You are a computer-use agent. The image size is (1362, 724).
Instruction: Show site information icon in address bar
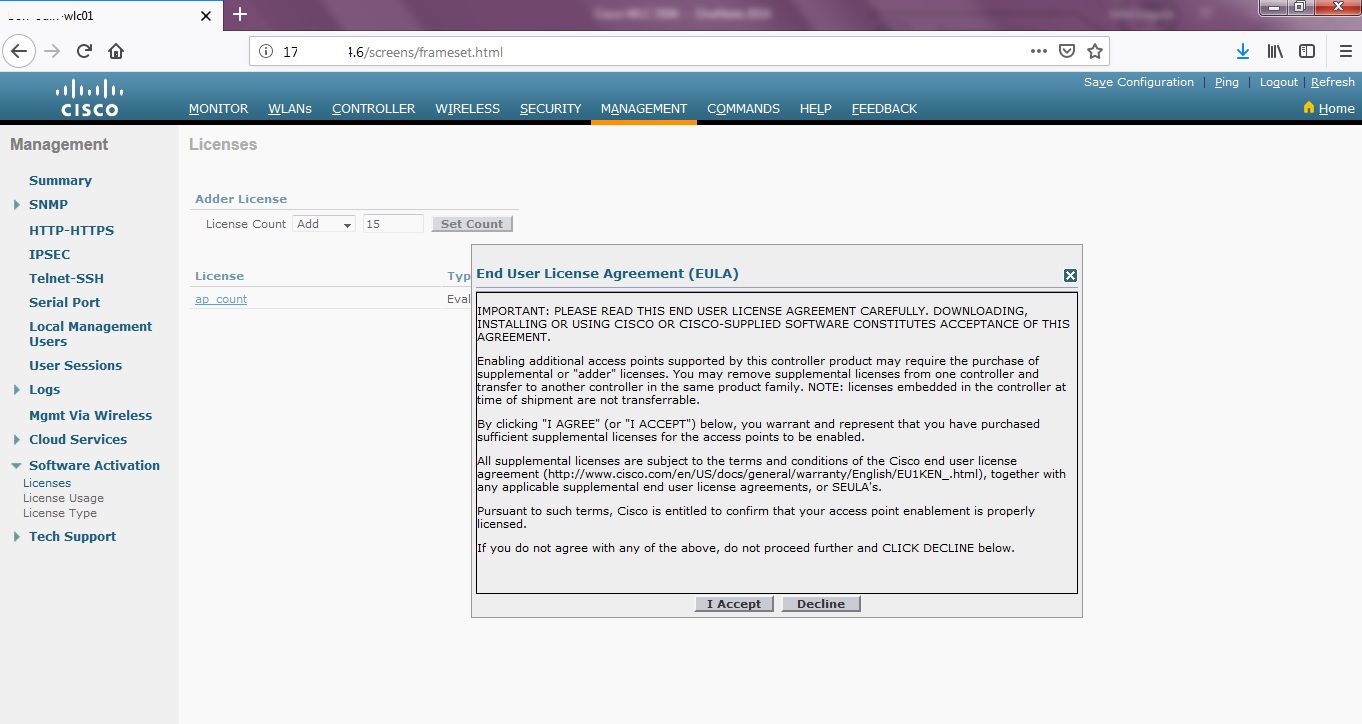(x=266, y=51)
